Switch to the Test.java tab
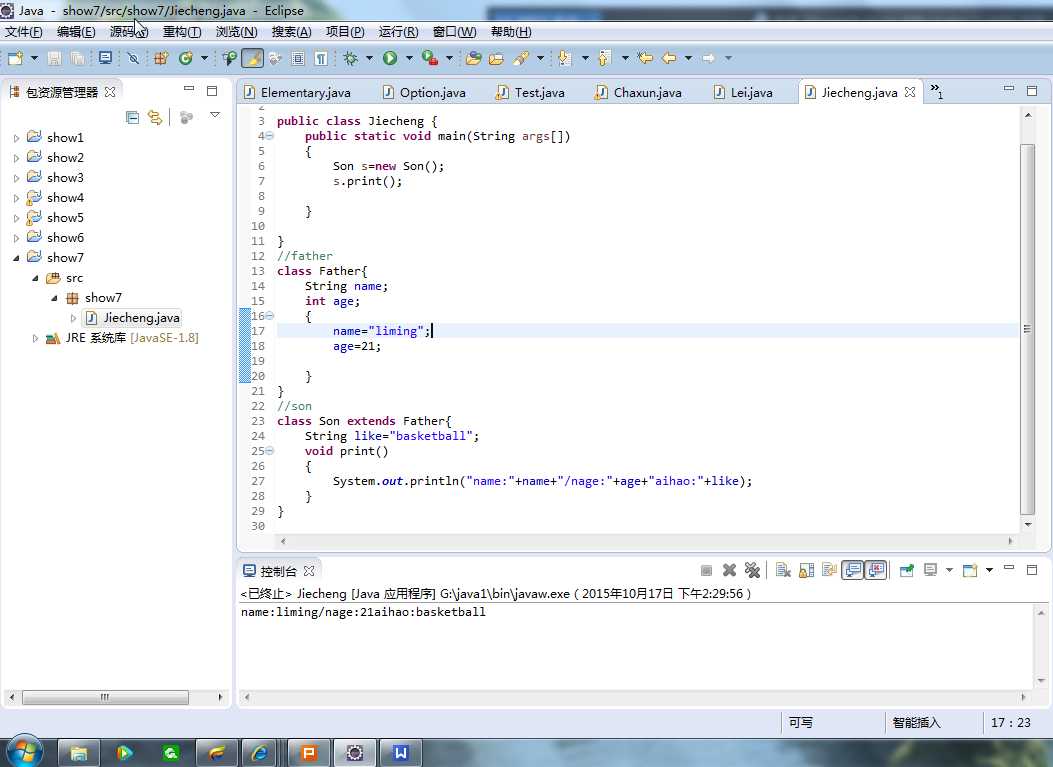 pos(531,93)
